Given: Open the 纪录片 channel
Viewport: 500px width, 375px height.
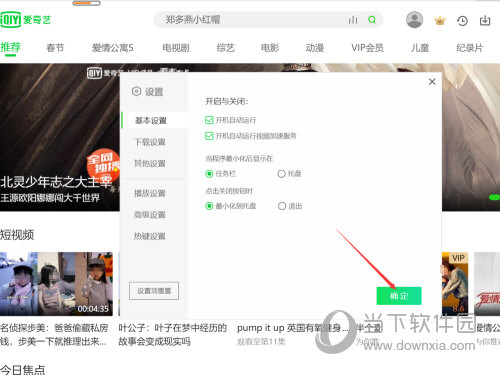Looking at the screenshot, I should pos(469,48).
